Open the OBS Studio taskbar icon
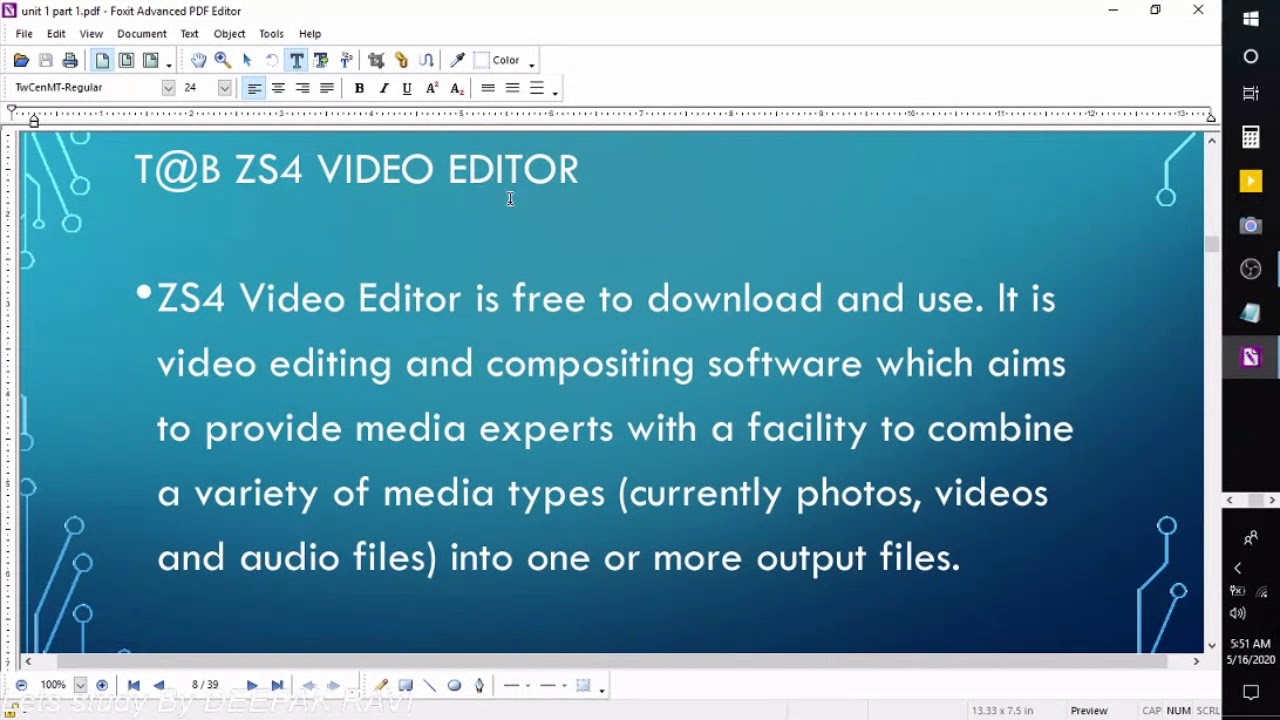 tap(1251, 269)
